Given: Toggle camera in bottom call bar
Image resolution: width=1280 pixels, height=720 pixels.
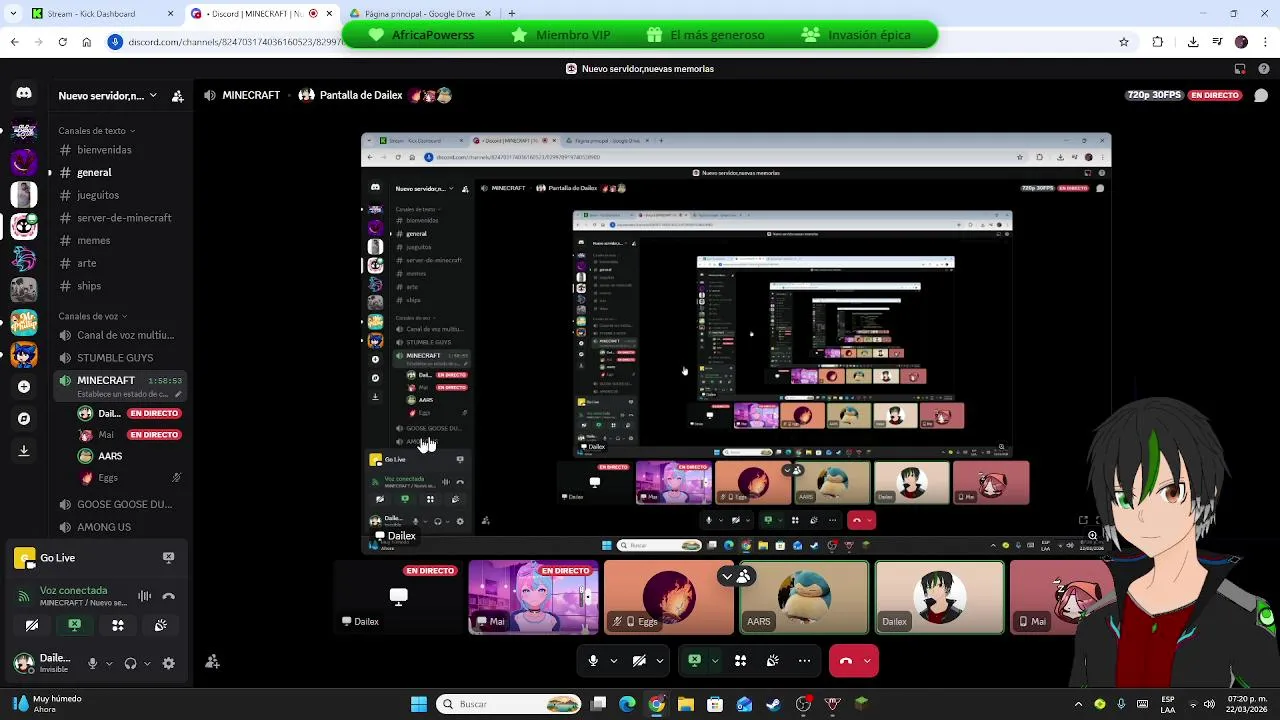Looking at the screenshot, I should pos(639,661).
